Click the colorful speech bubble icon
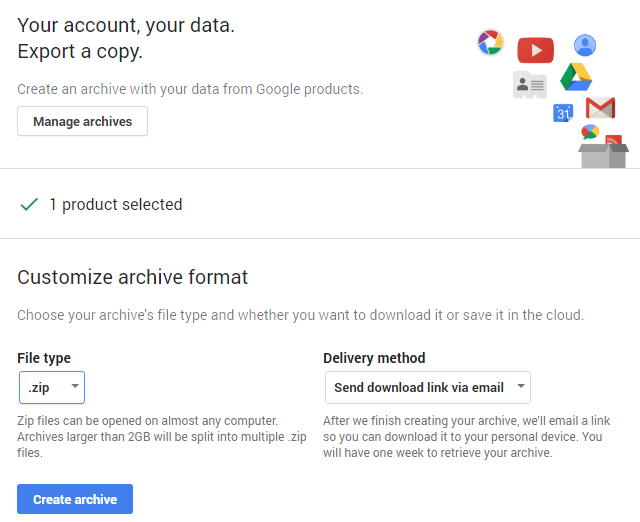Image resolution: width=640 pixels, height=522 pixels. [590, 132]
